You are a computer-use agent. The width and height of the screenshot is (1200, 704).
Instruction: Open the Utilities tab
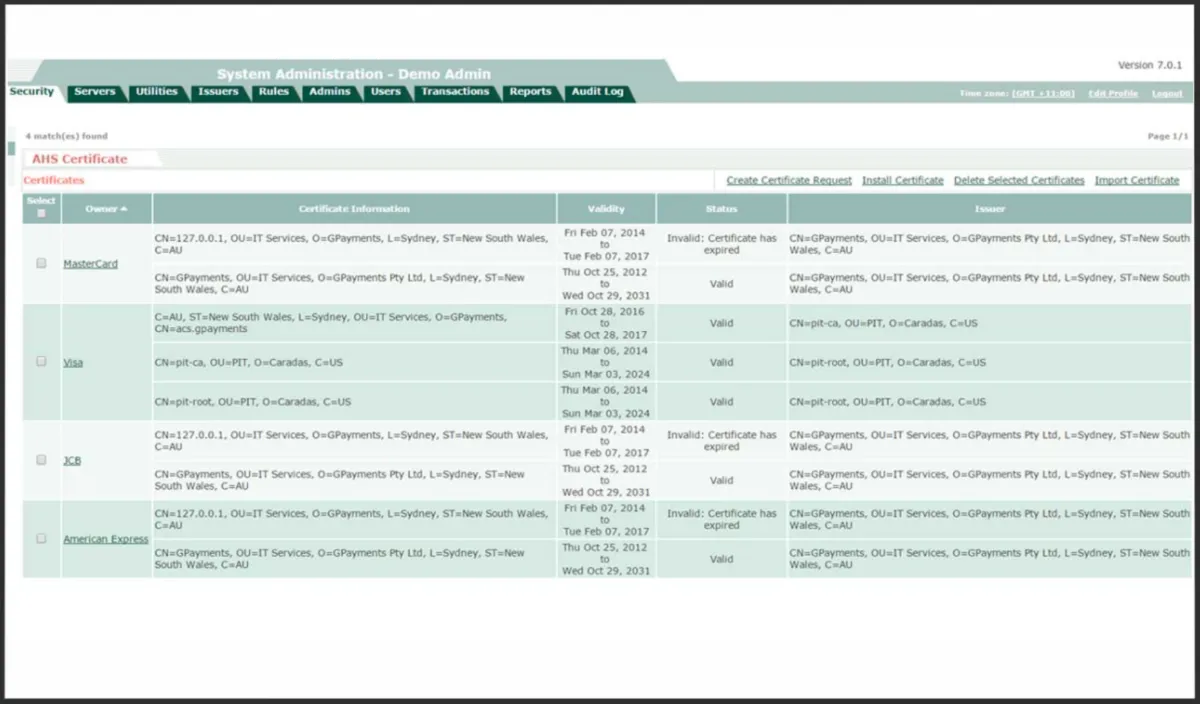coord(156,92)
